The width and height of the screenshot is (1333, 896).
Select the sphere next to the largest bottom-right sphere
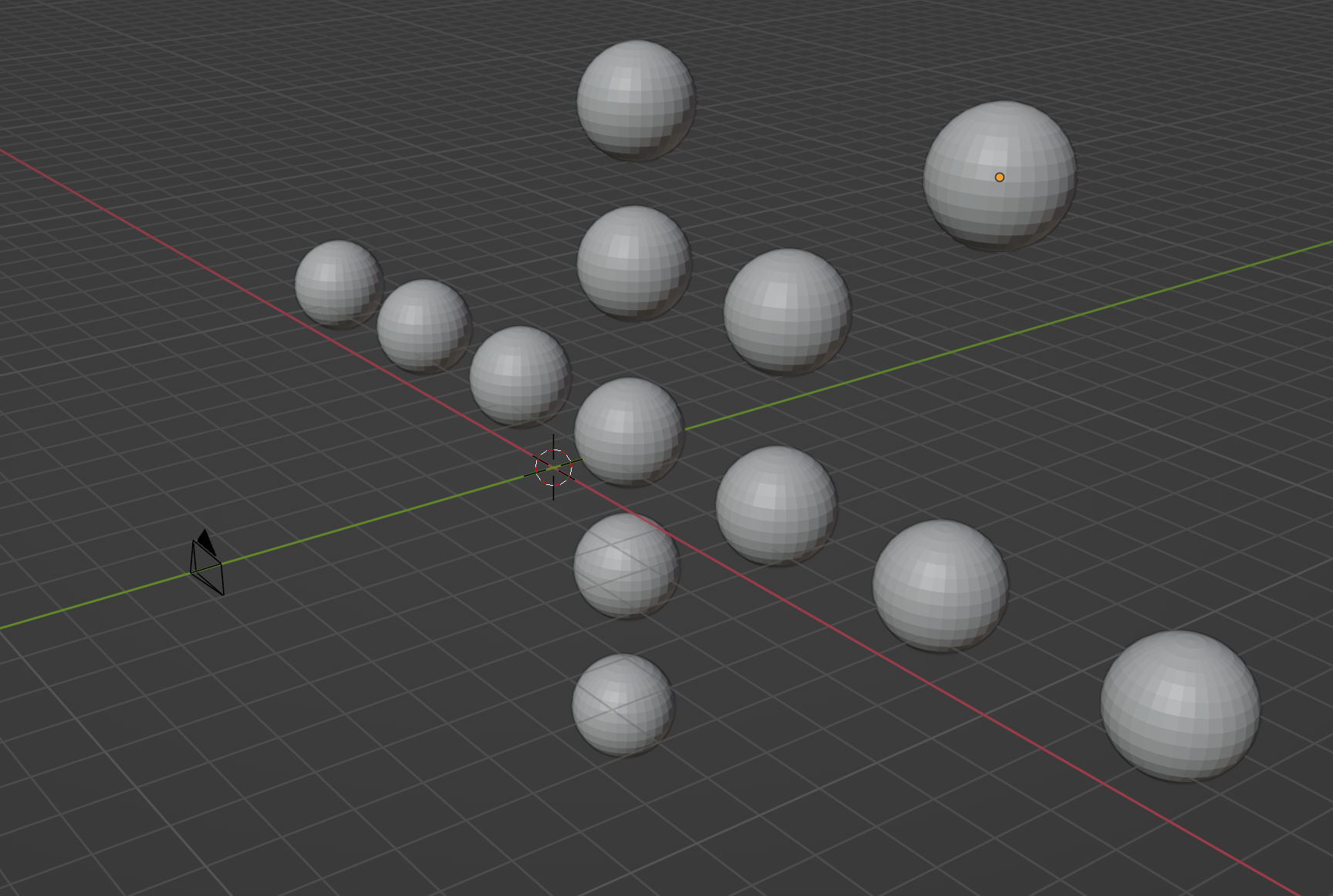click(940, 585)
